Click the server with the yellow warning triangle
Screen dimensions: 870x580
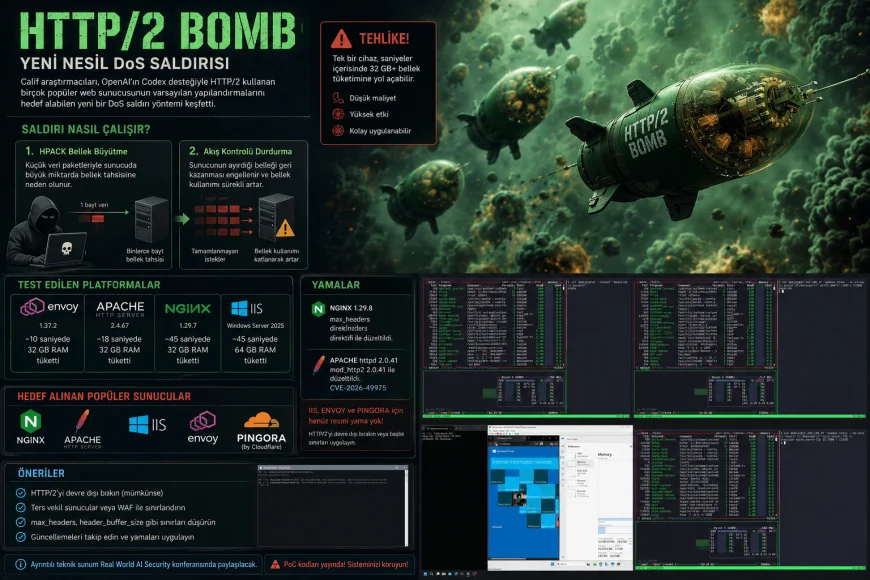click(277, 217)
